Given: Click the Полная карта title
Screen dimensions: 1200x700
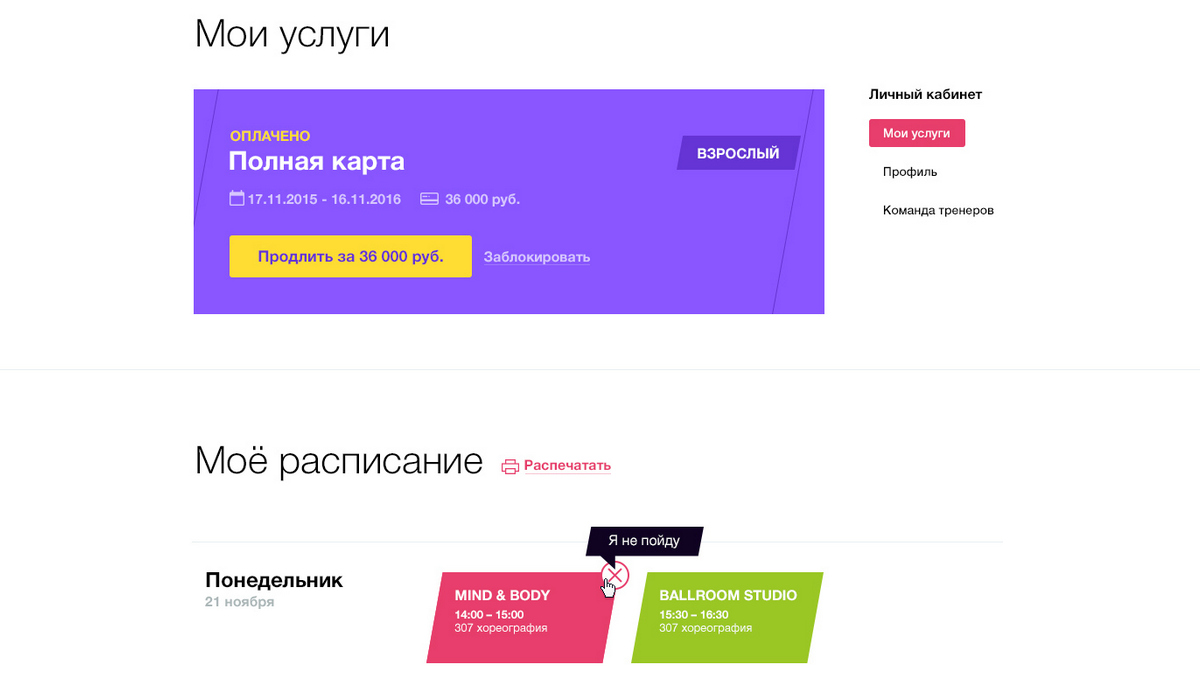Looking at the screenshot, I should click(x=317, y=162).
